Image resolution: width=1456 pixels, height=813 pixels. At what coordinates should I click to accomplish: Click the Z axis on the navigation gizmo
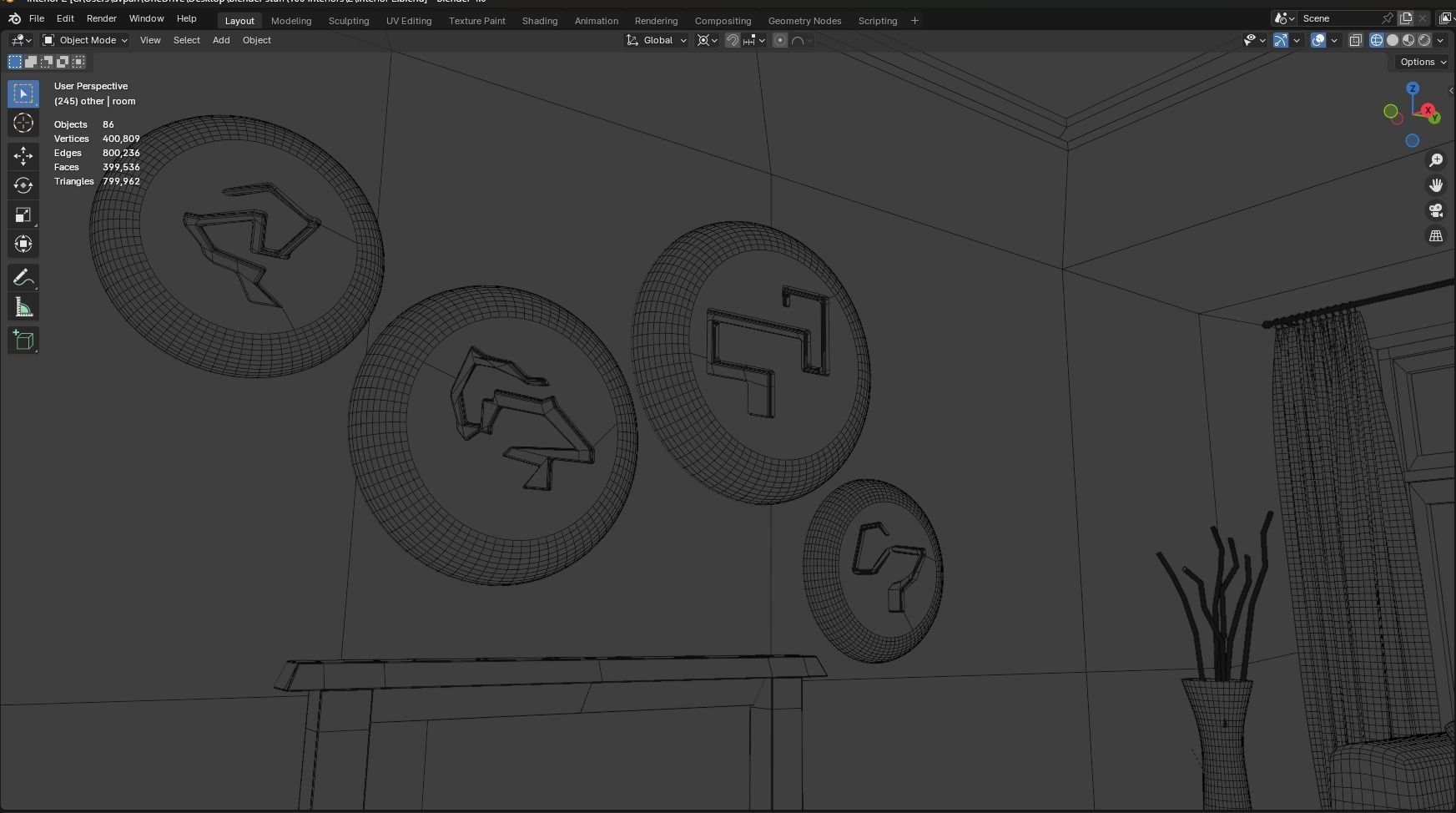tap(1413, 88)
